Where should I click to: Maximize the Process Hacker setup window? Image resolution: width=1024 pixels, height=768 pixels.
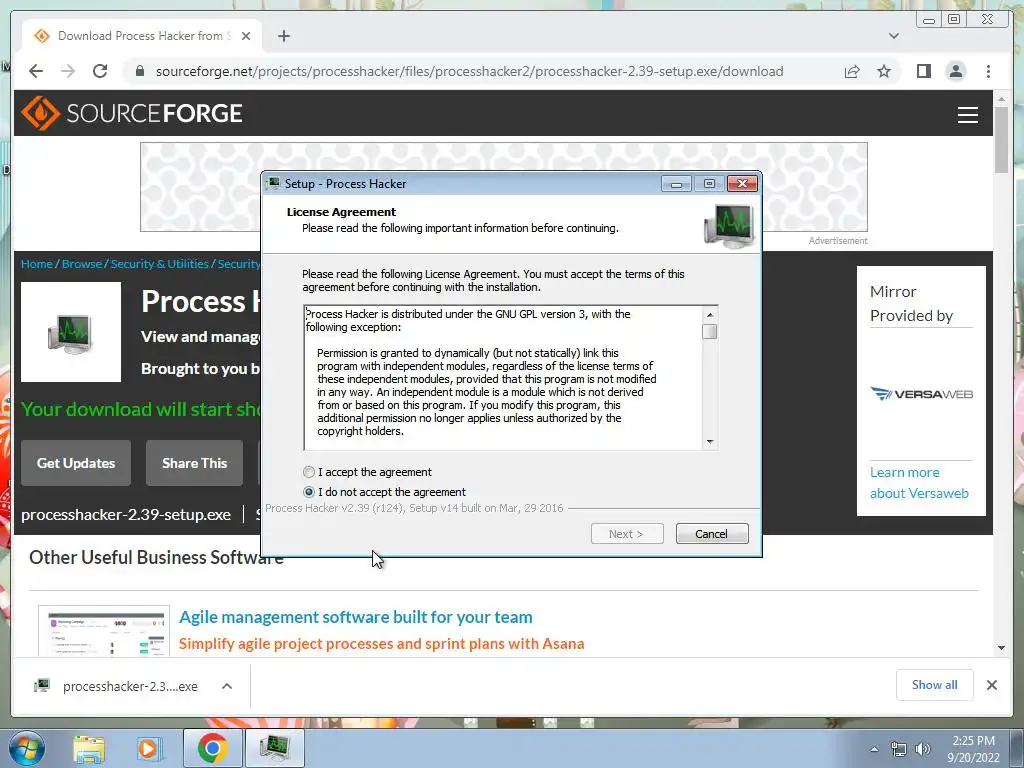709,184
